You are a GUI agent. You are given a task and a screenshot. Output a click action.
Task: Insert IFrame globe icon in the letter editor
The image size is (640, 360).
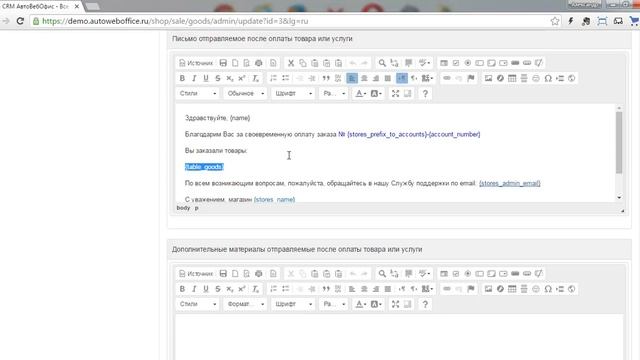pos(571,78)
